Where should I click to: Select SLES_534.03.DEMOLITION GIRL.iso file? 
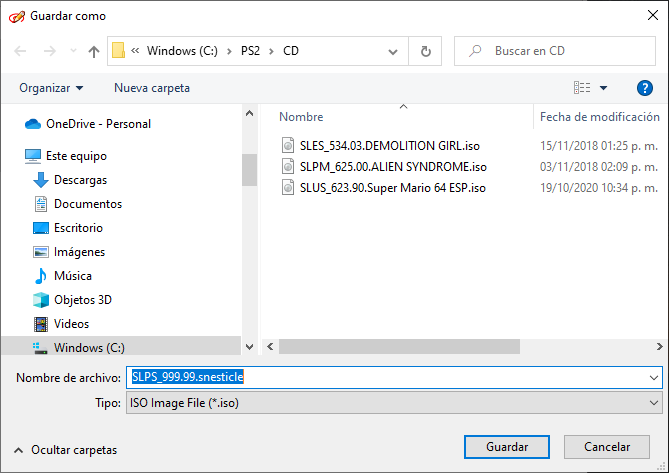(x=390, y=146)
